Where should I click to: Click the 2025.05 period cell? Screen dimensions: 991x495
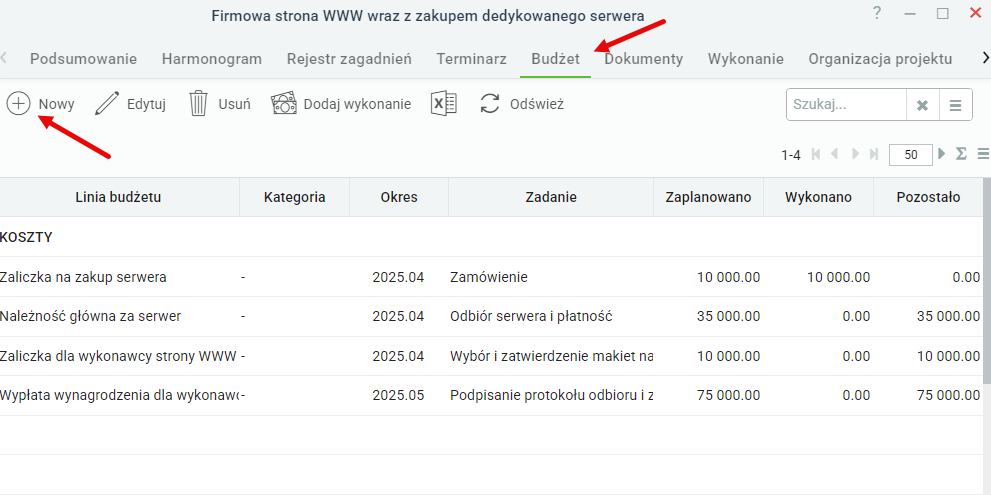399,396
